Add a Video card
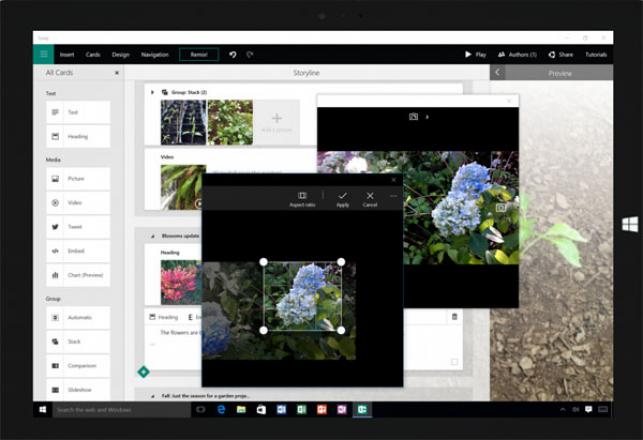 pyautogui.click(x=78, y=203)
